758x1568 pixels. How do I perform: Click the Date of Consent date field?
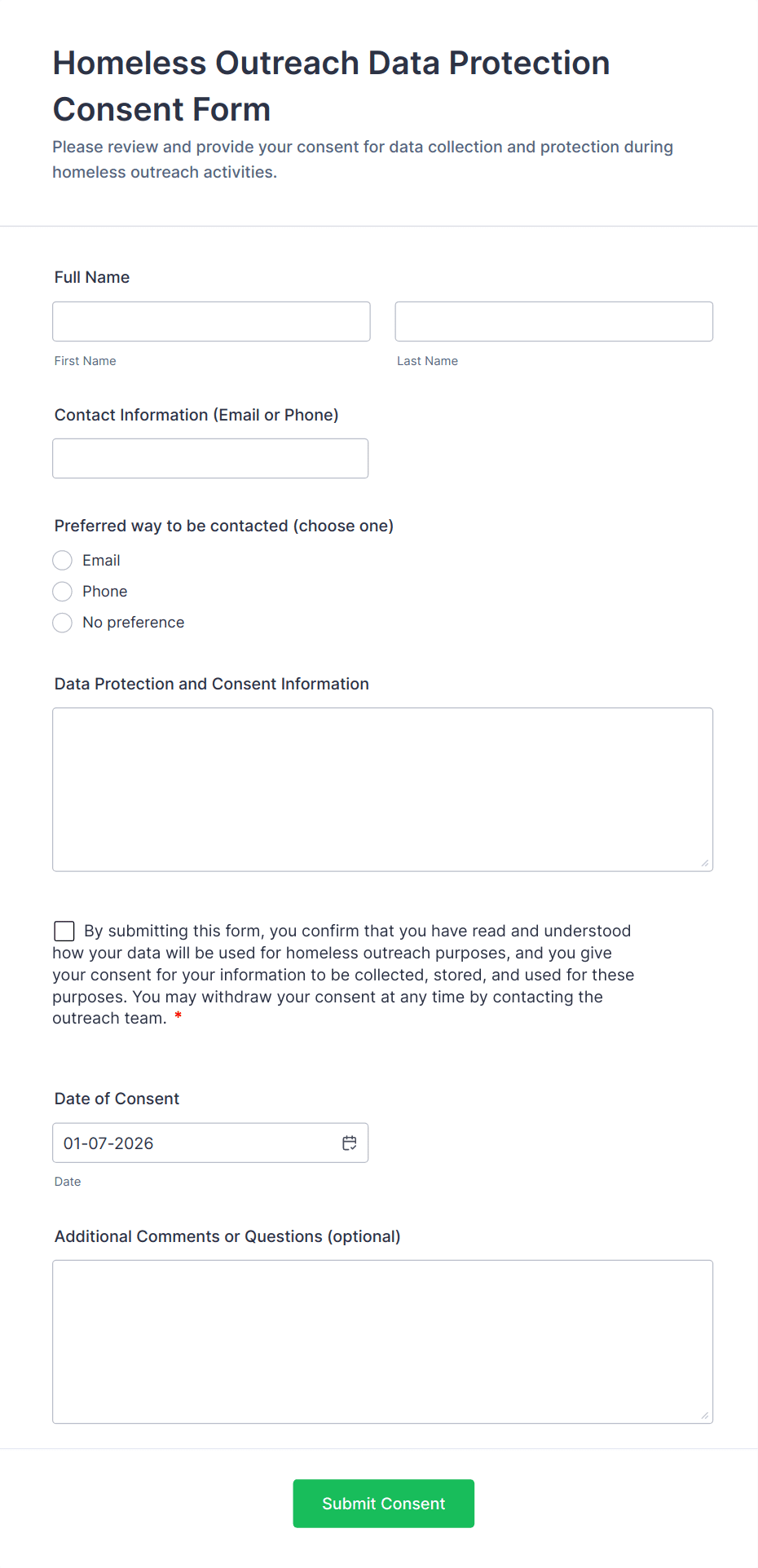point(196,1143)
